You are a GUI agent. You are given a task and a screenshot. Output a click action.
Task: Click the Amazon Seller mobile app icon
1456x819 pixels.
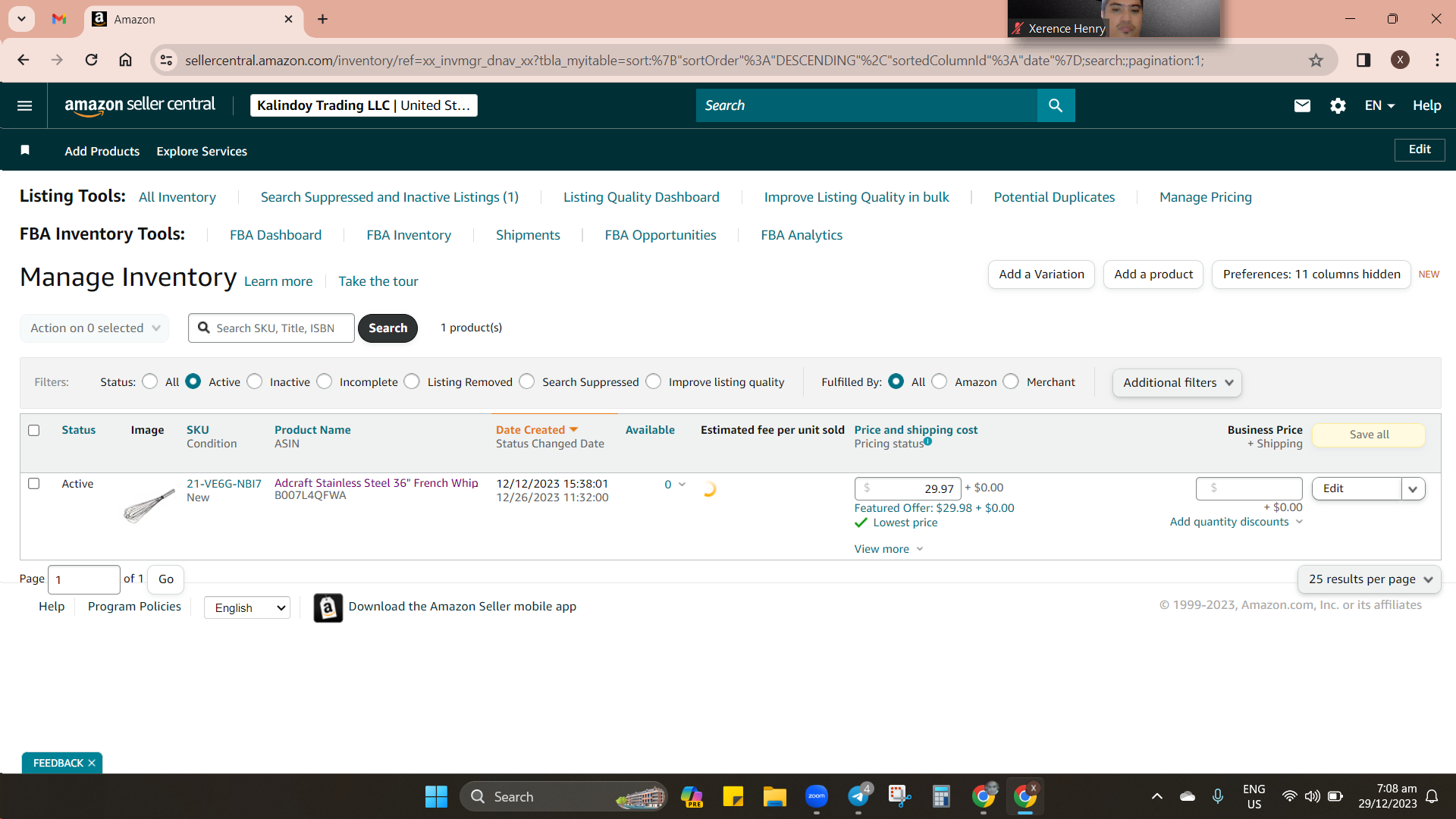point(328,607)
